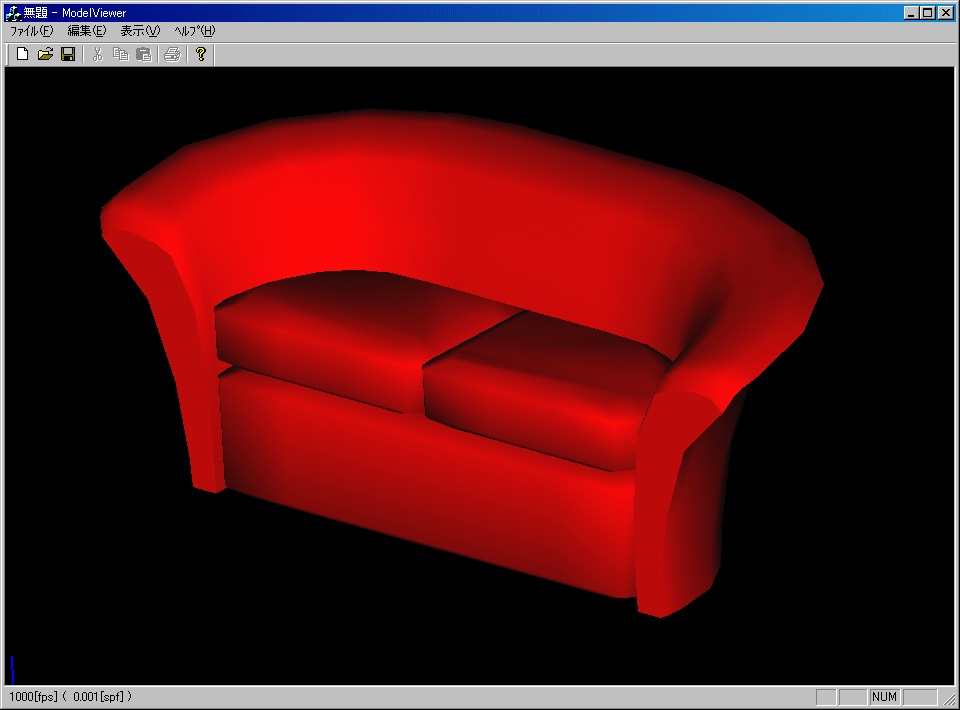The height and width of the screenshot is (710, 960).
Task: Click the ModelViewer application icon in title bar
Action: 13,12
